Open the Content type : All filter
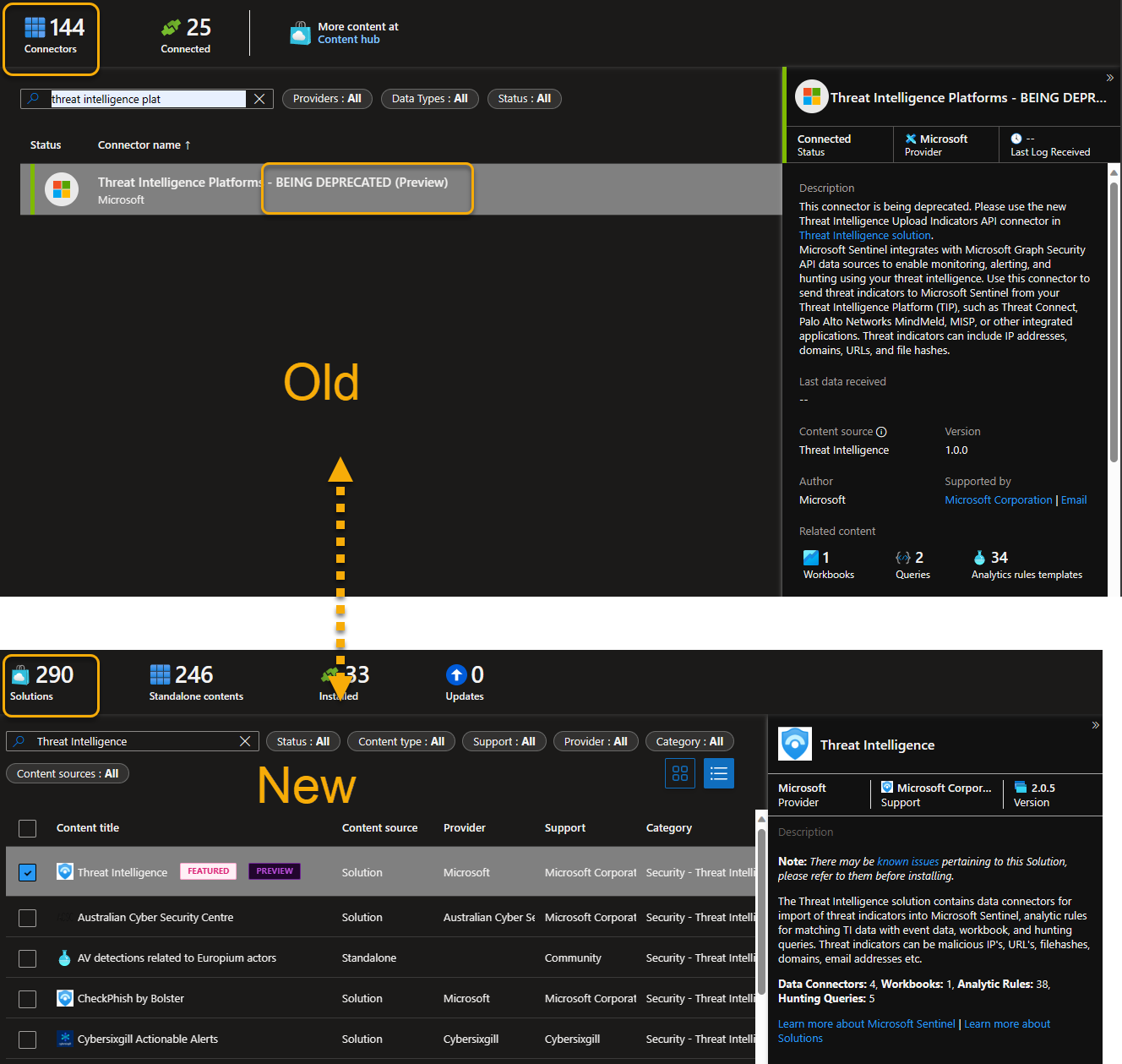This screenshot has height=1064, width=1122. coord(401,741)
